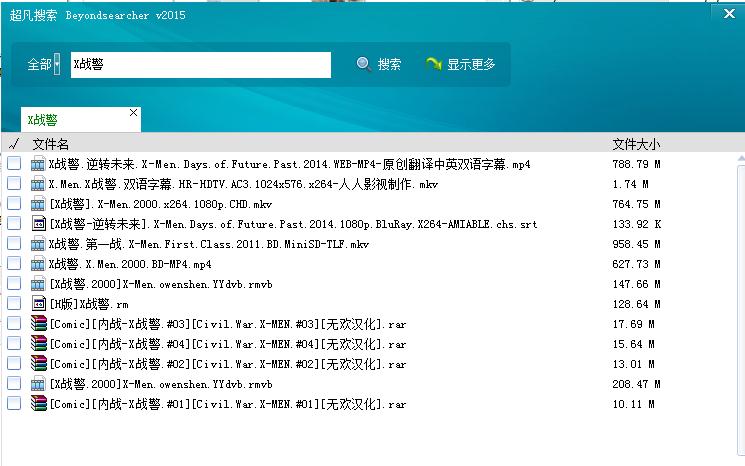Click the video icon of 788.79 M mp4 file

coord(38,164)
